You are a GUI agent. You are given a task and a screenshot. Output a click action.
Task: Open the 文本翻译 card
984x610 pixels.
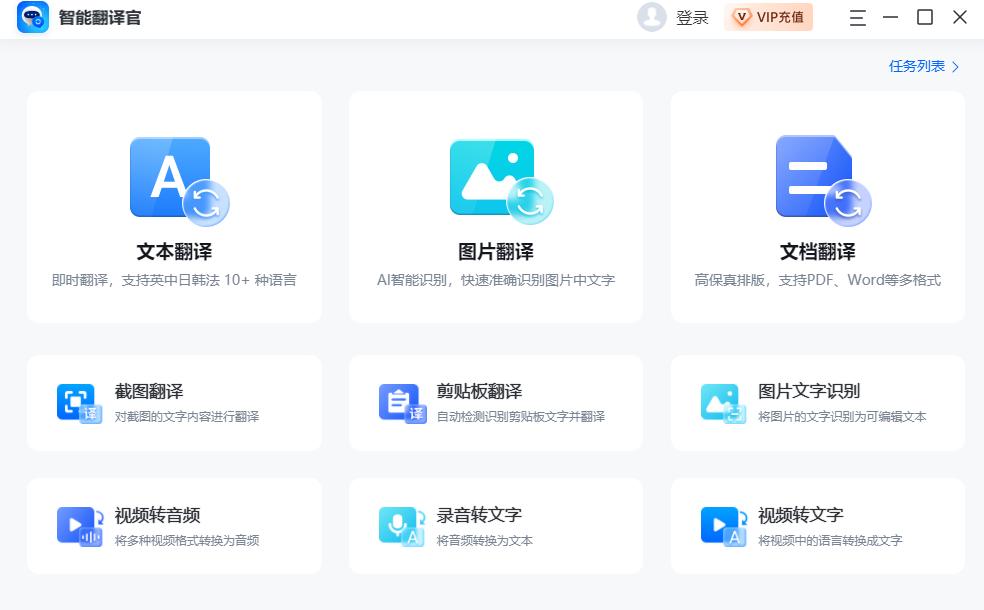[x=175, y=207]
